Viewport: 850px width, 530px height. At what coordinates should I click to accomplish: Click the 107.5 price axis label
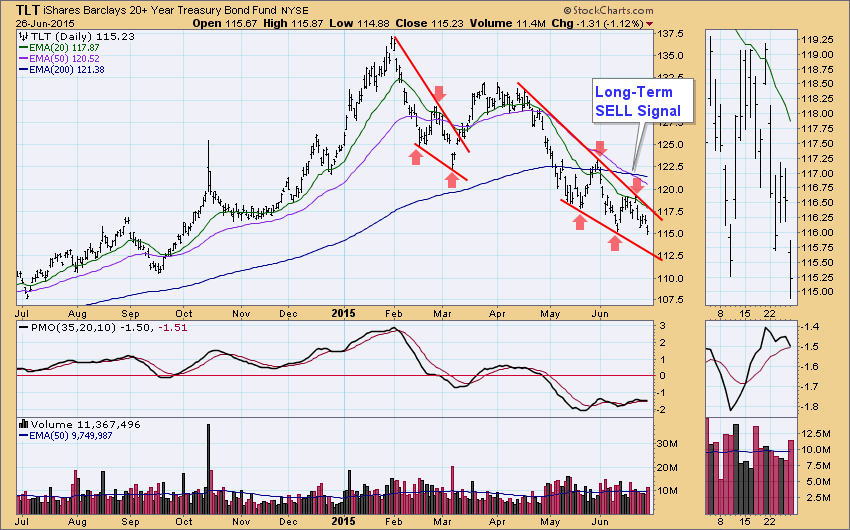[671, 300]
